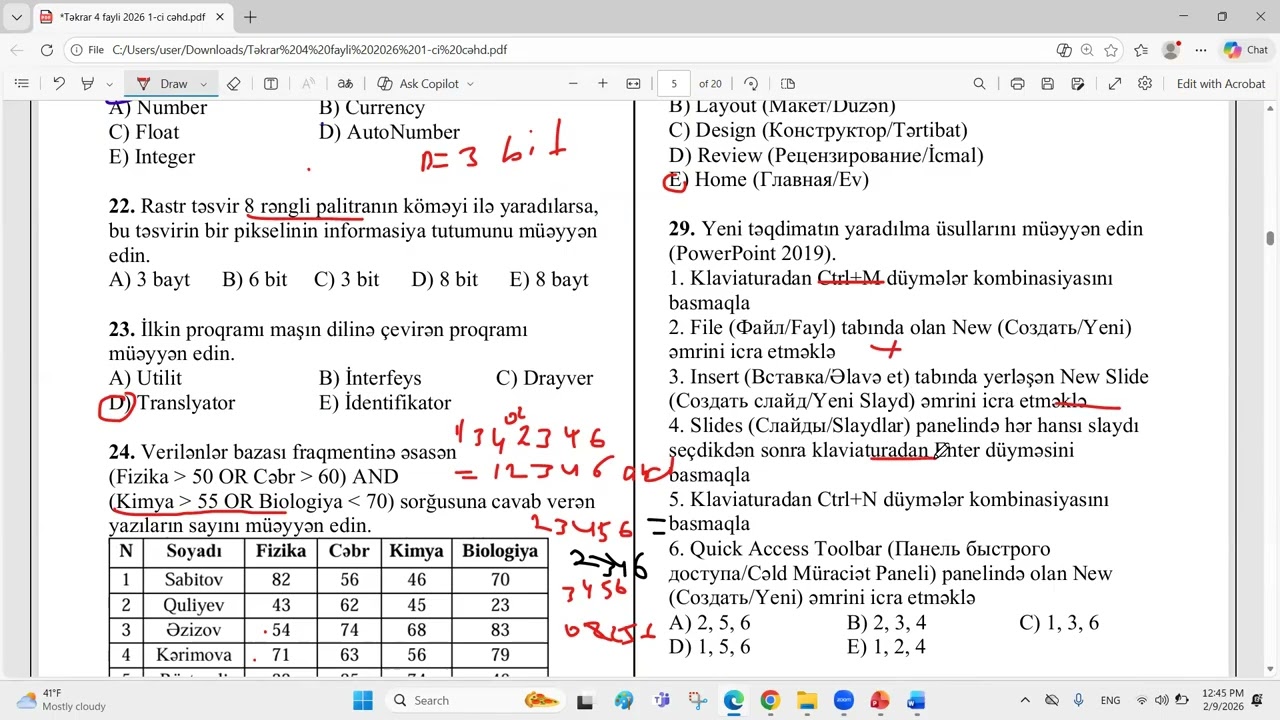Select the Highlight tool

click(x=88, y=84)
